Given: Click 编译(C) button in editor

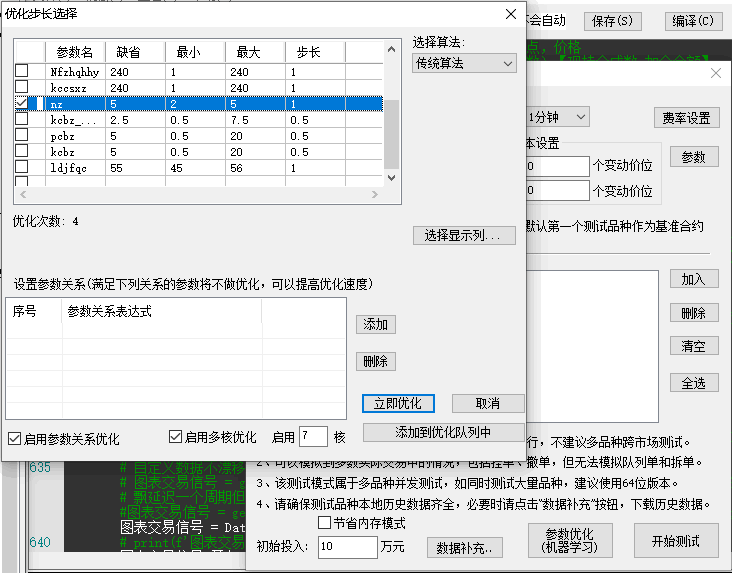Looking at the screenshot, I should (x=693, y=21).
